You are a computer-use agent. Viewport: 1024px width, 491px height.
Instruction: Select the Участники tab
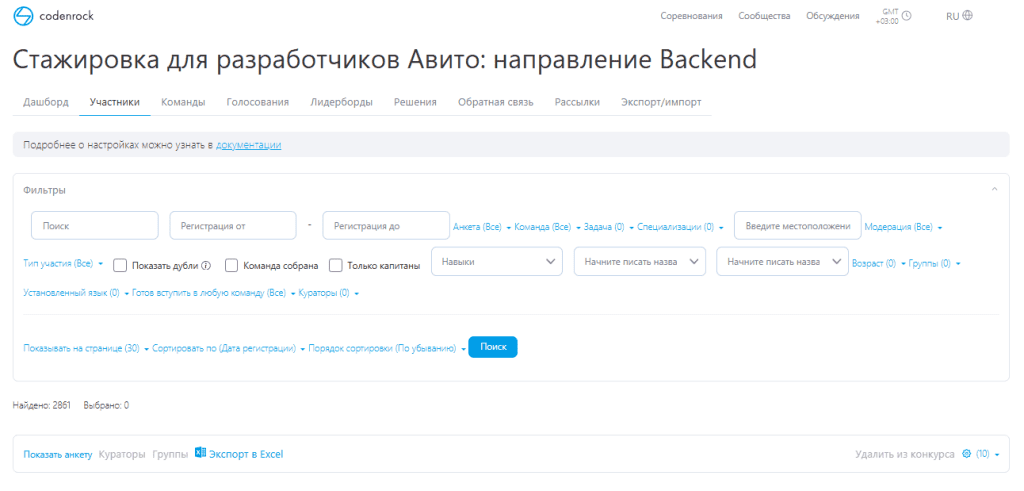click(x=115, y=102)
